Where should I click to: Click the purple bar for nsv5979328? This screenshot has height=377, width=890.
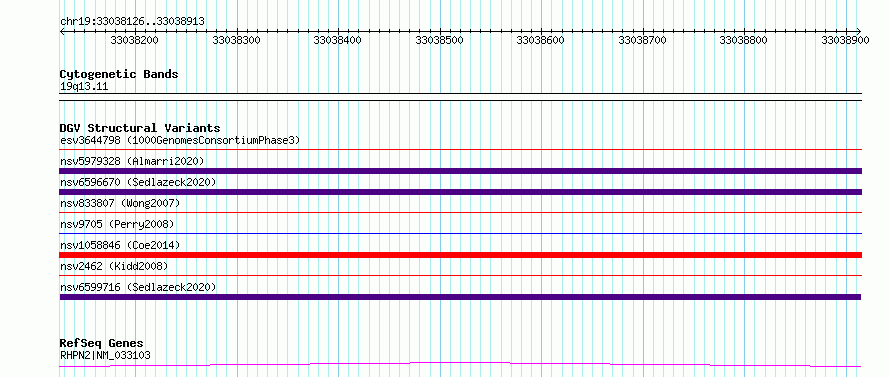pyautogui.click(x=460, y=171)
